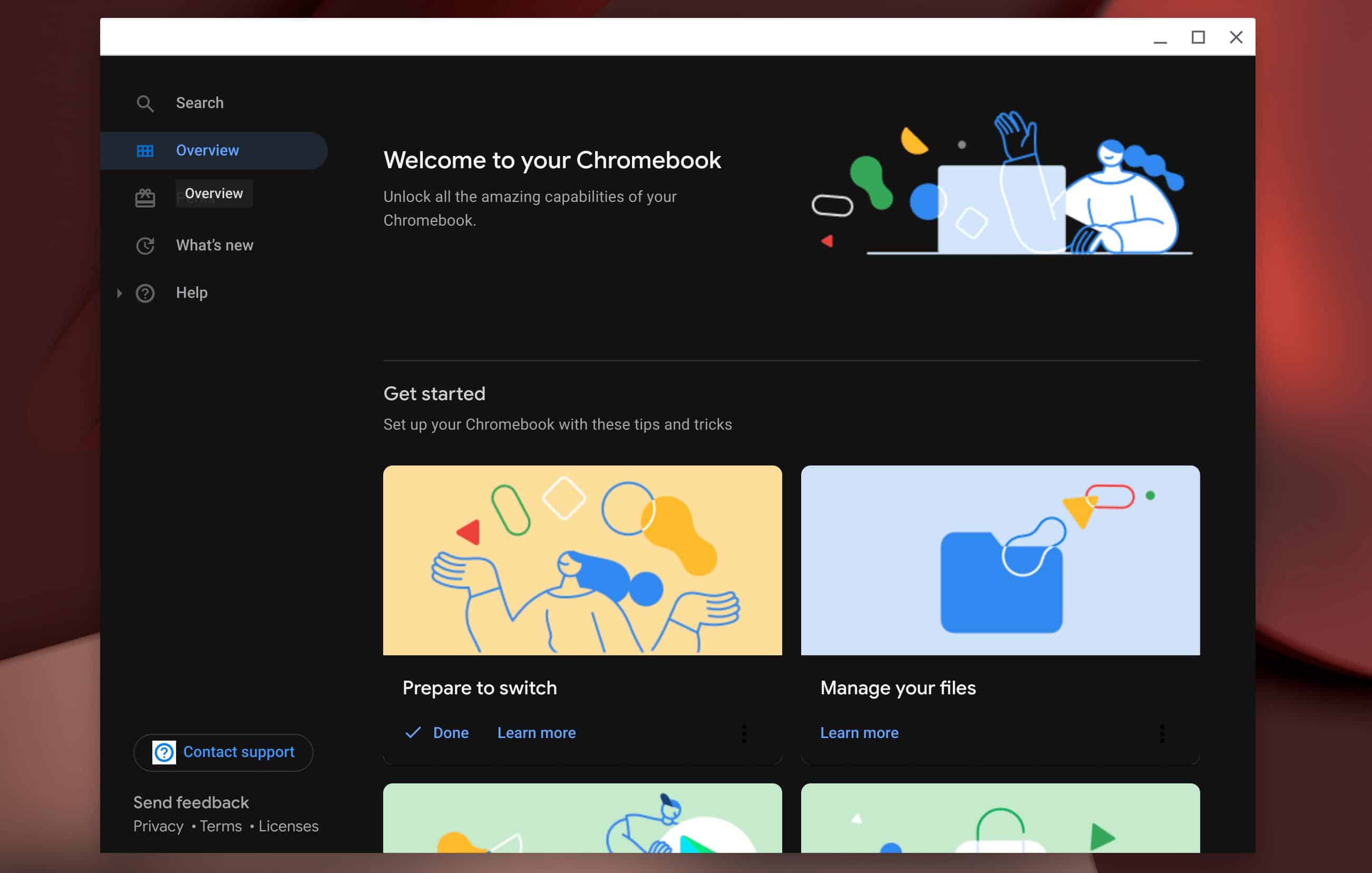This screenshot has width=1372, height=873.
Task: Open the Terms link
Action: [220, 826]
